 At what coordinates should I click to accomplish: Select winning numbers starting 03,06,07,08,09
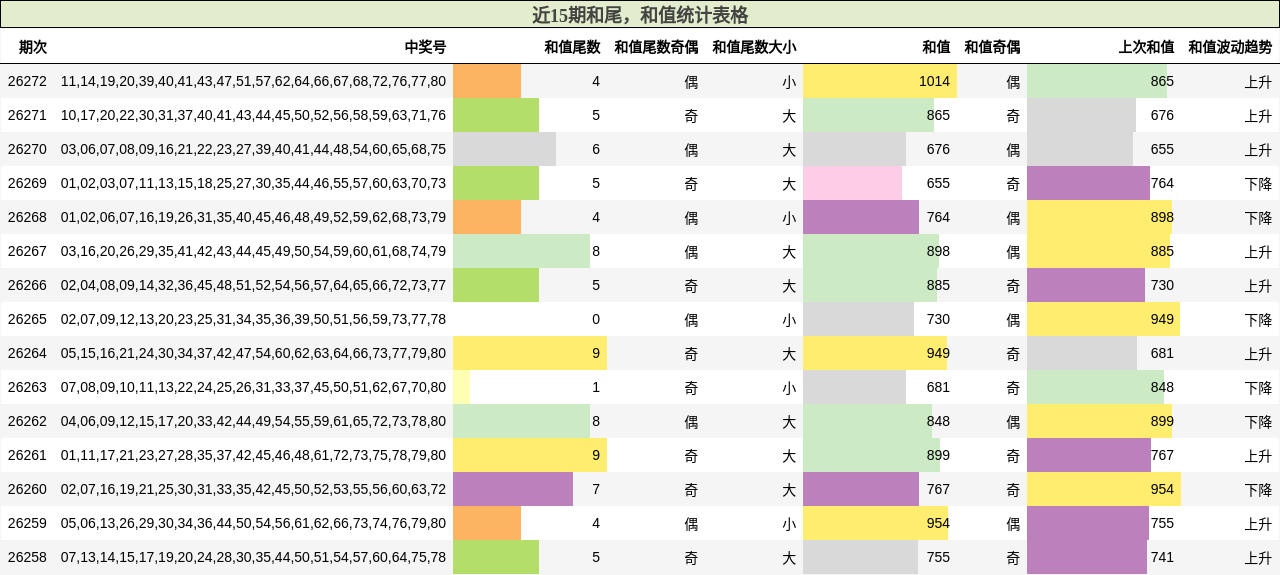coord(254,149)
